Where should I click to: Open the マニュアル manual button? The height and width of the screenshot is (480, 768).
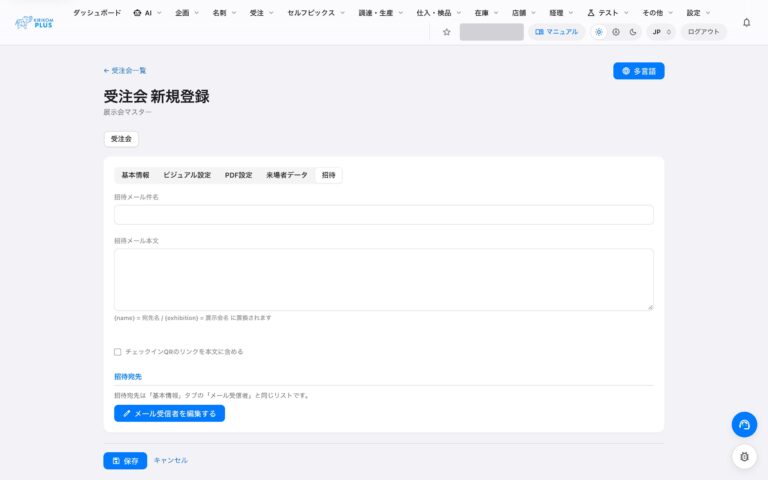pos(556,32)
